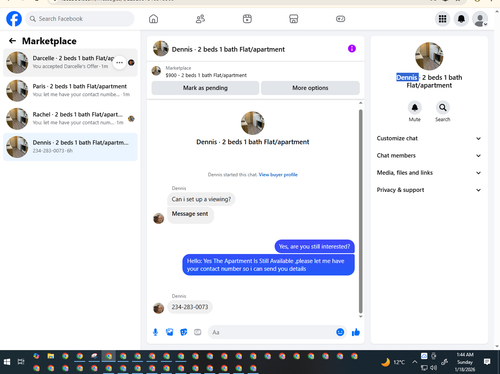This screenshot has width=500, height=374.
Task: Click chat scroll down arrow
Action: pos(360,316)
